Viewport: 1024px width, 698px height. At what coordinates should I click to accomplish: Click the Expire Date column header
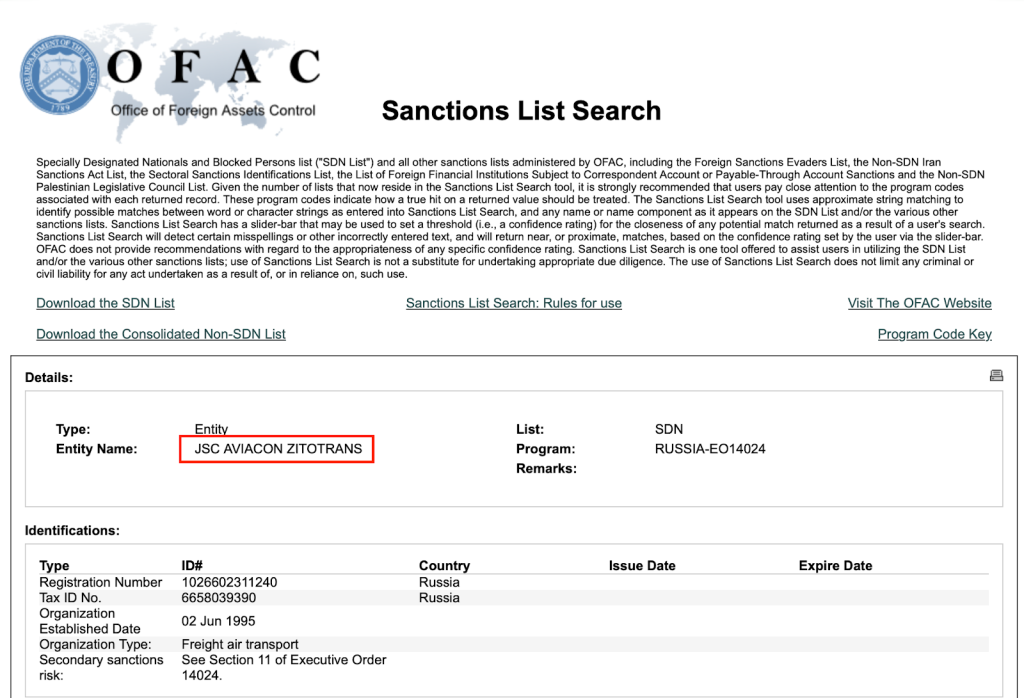(x=835, y=566)
